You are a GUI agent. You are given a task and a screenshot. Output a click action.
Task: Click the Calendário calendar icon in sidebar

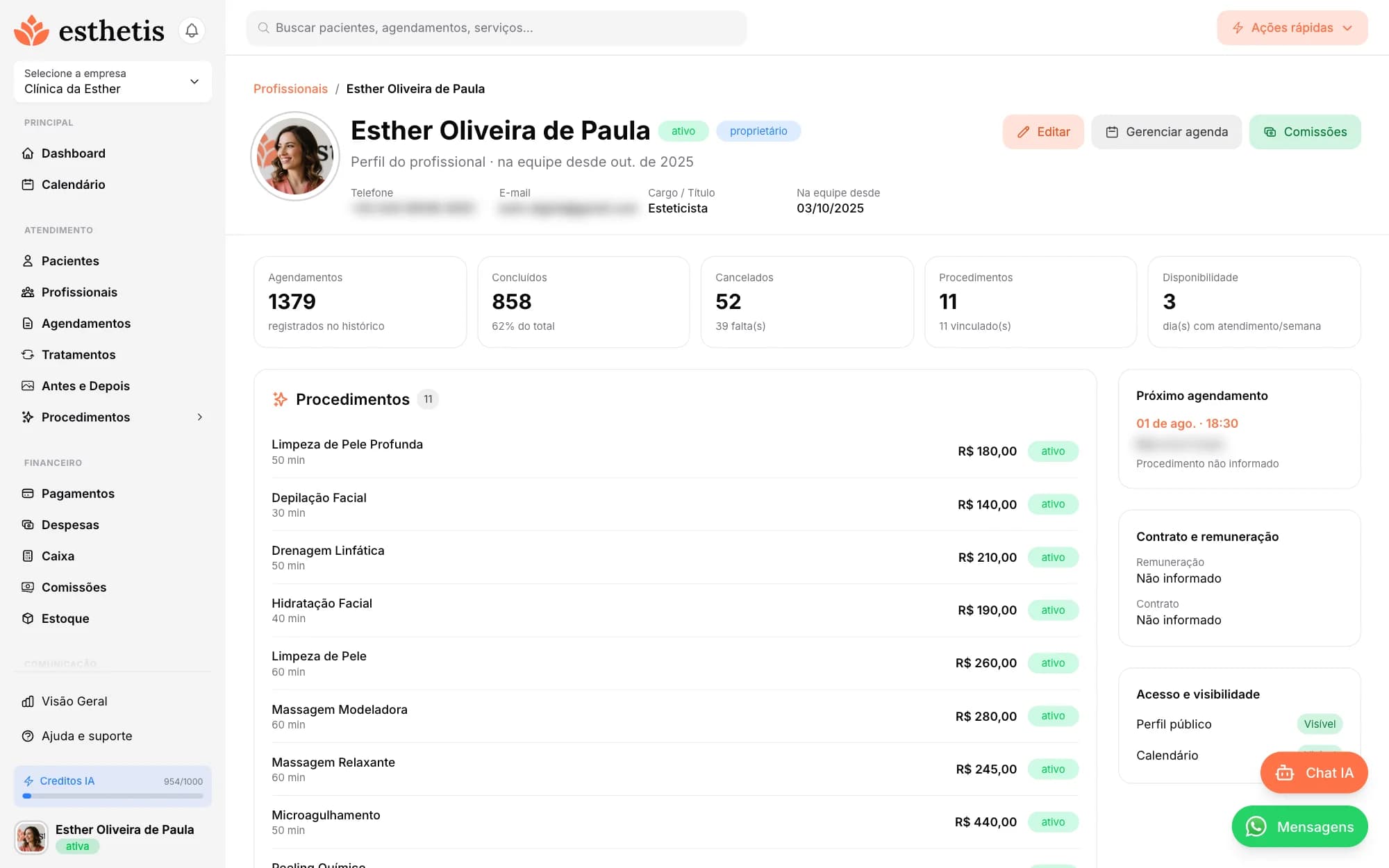[x=28, y=185]
